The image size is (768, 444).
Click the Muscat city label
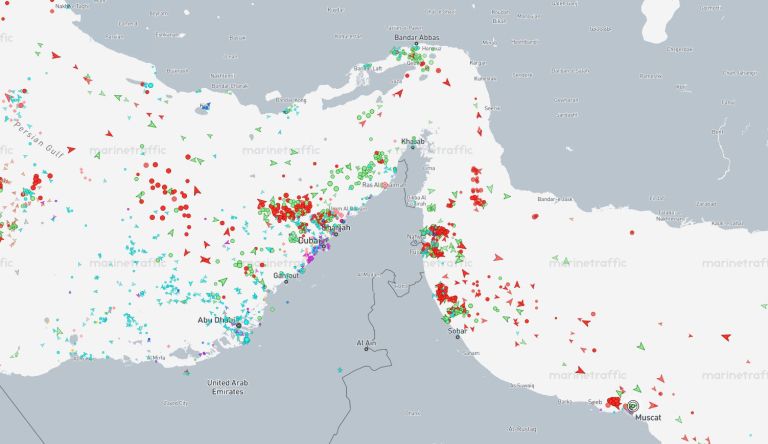[647, 415]
